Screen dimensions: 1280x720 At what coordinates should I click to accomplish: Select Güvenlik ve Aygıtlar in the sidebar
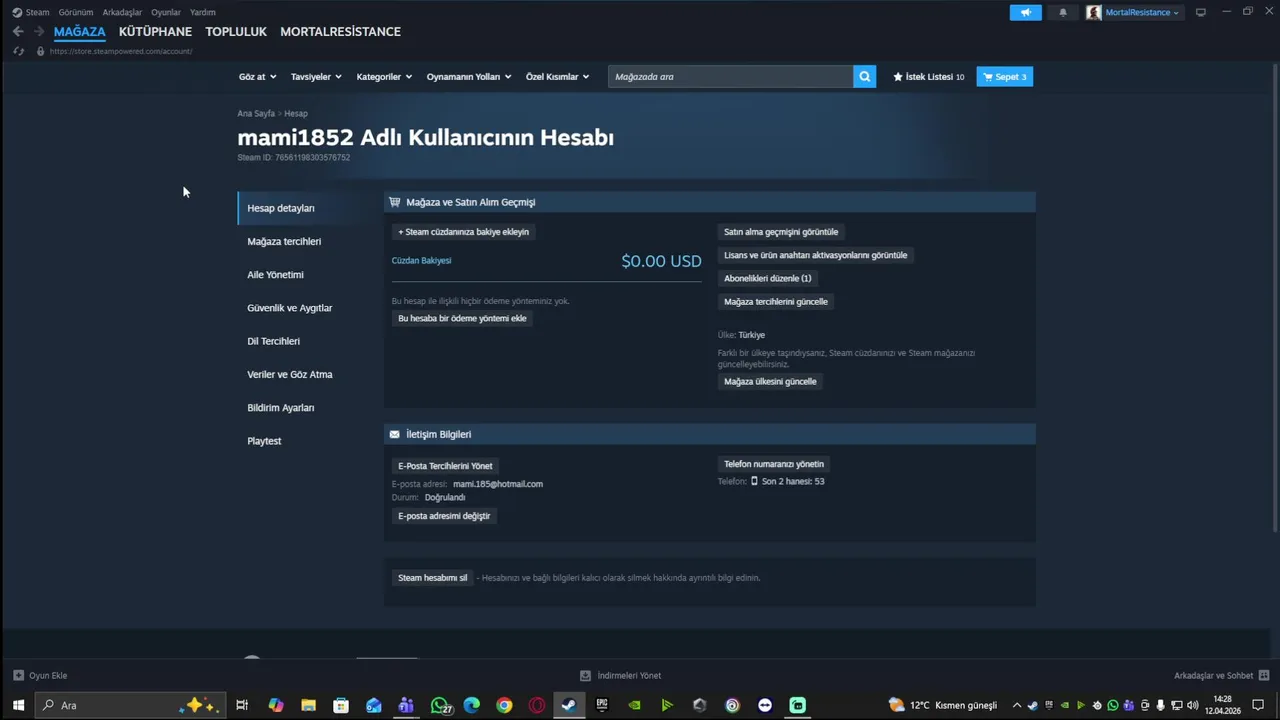click(x=289, y=308)
